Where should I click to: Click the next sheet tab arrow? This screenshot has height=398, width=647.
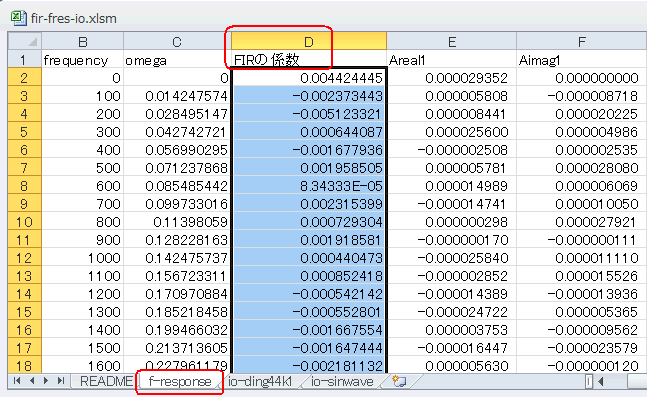click(46, 381)
